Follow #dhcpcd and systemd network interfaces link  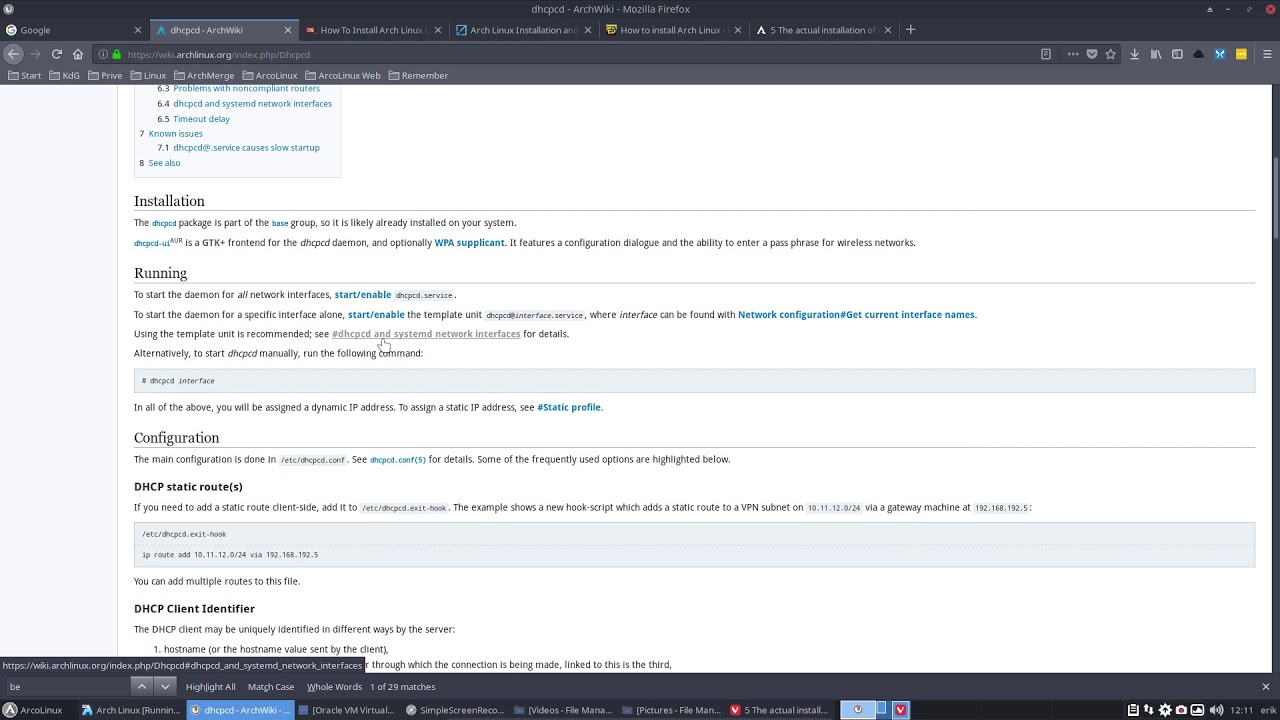point(426,334)
